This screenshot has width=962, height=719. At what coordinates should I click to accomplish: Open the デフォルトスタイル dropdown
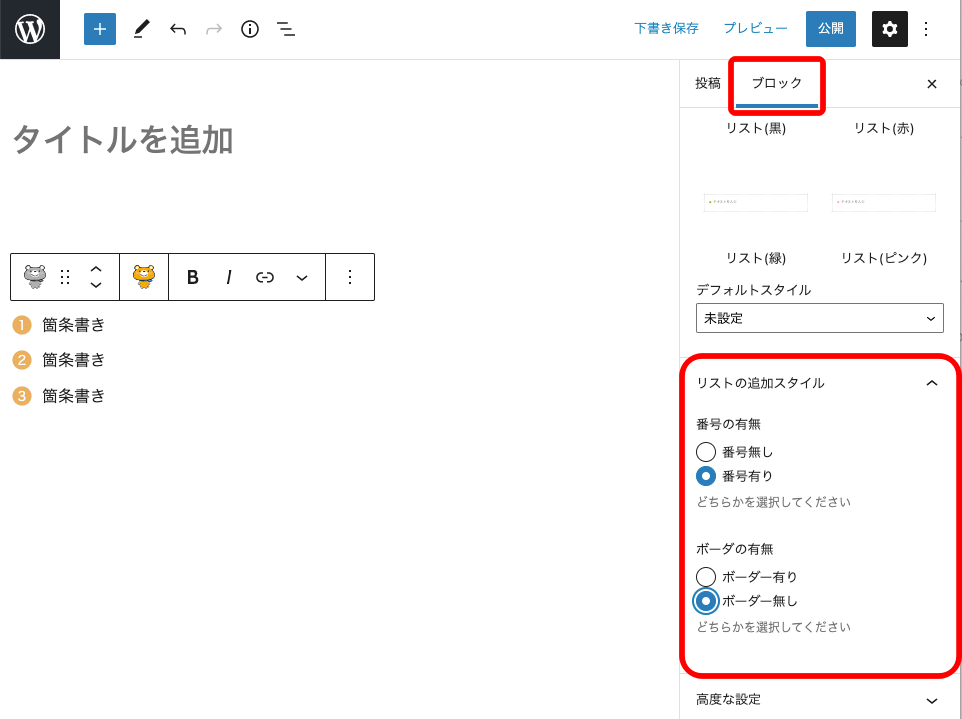[819, 318]
